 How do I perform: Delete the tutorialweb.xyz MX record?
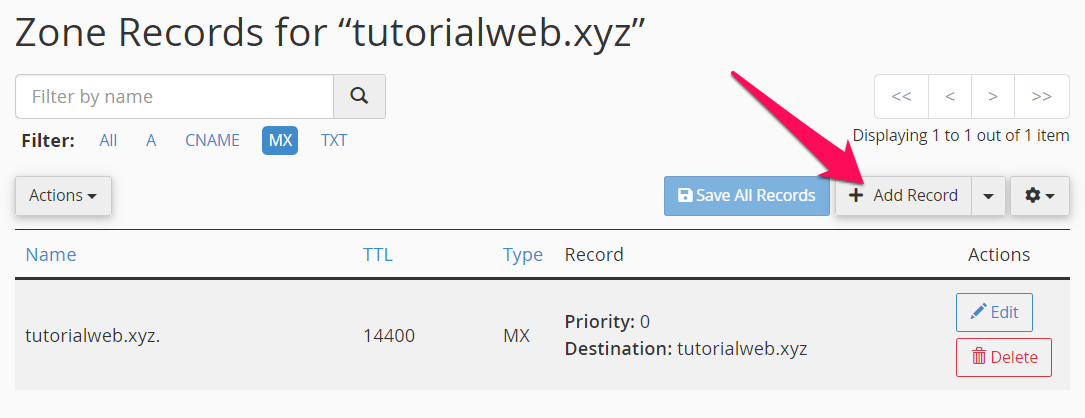[1004, 357]
